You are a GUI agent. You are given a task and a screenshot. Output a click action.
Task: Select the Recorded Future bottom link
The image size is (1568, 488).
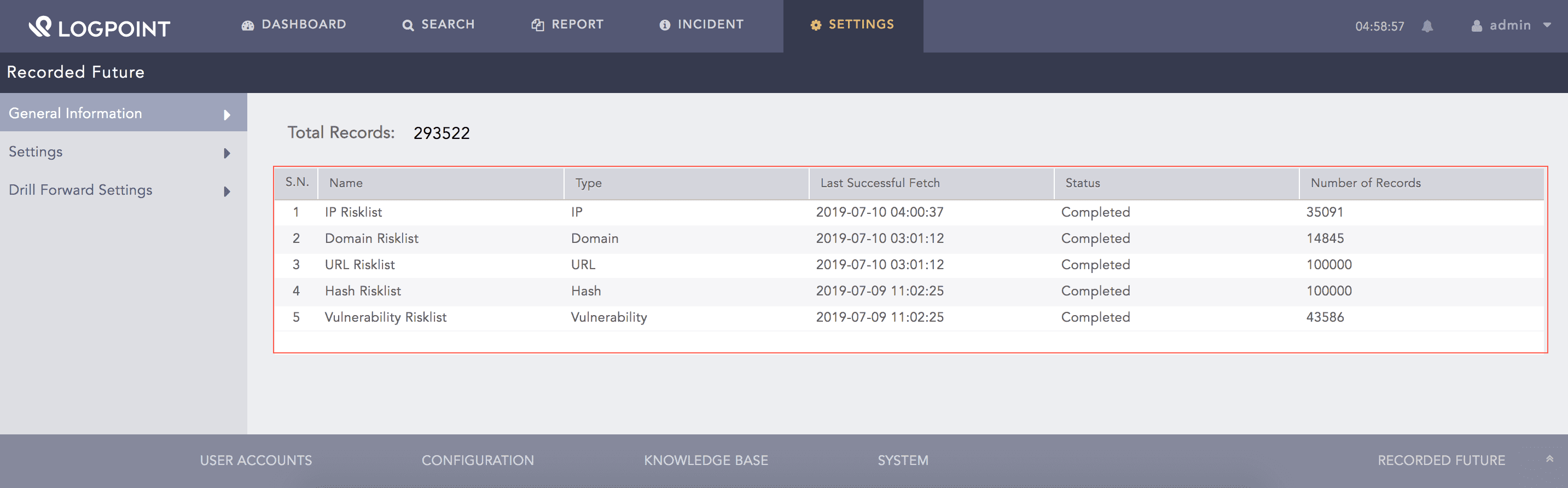coord(1441,461)
